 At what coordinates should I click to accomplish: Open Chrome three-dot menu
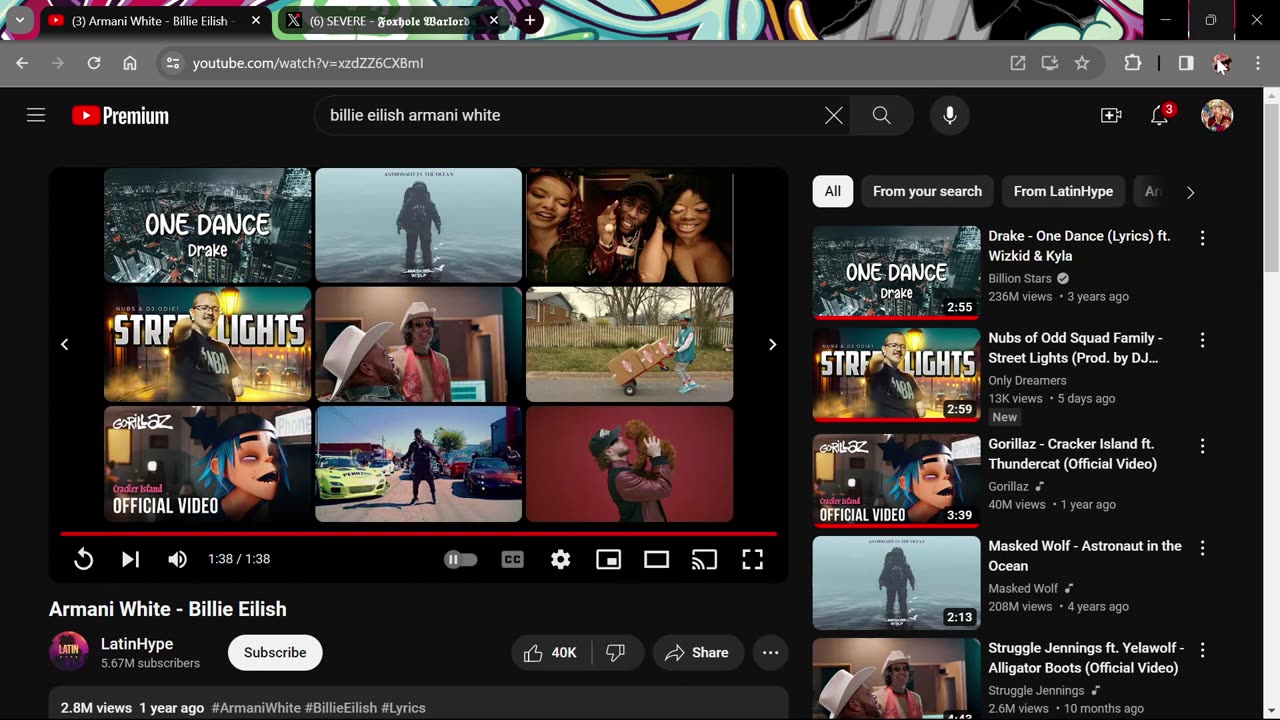(x=1258, y=63)
